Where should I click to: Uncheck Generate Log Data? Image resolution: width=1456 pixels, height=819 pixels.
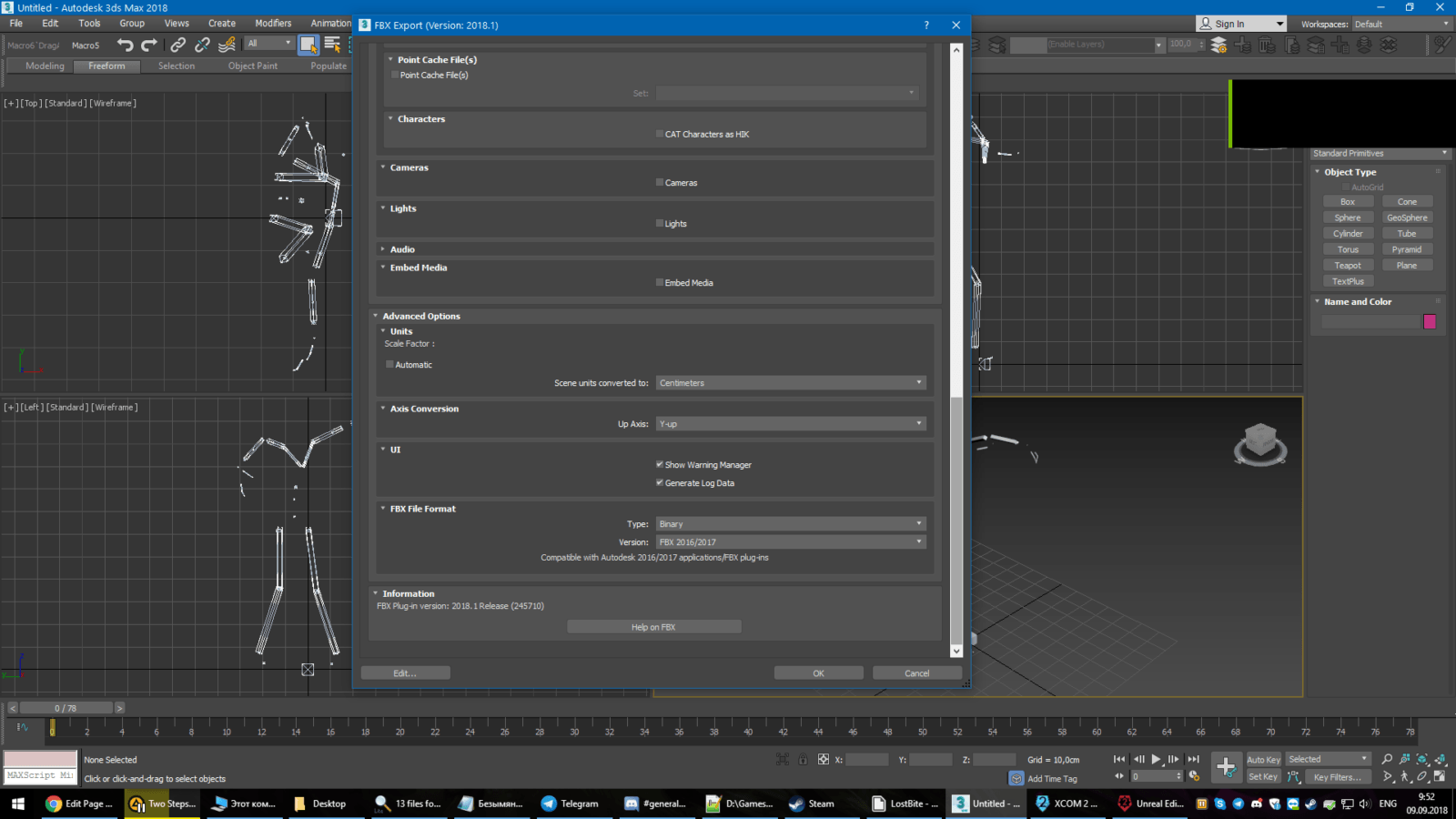pos(660,482)
